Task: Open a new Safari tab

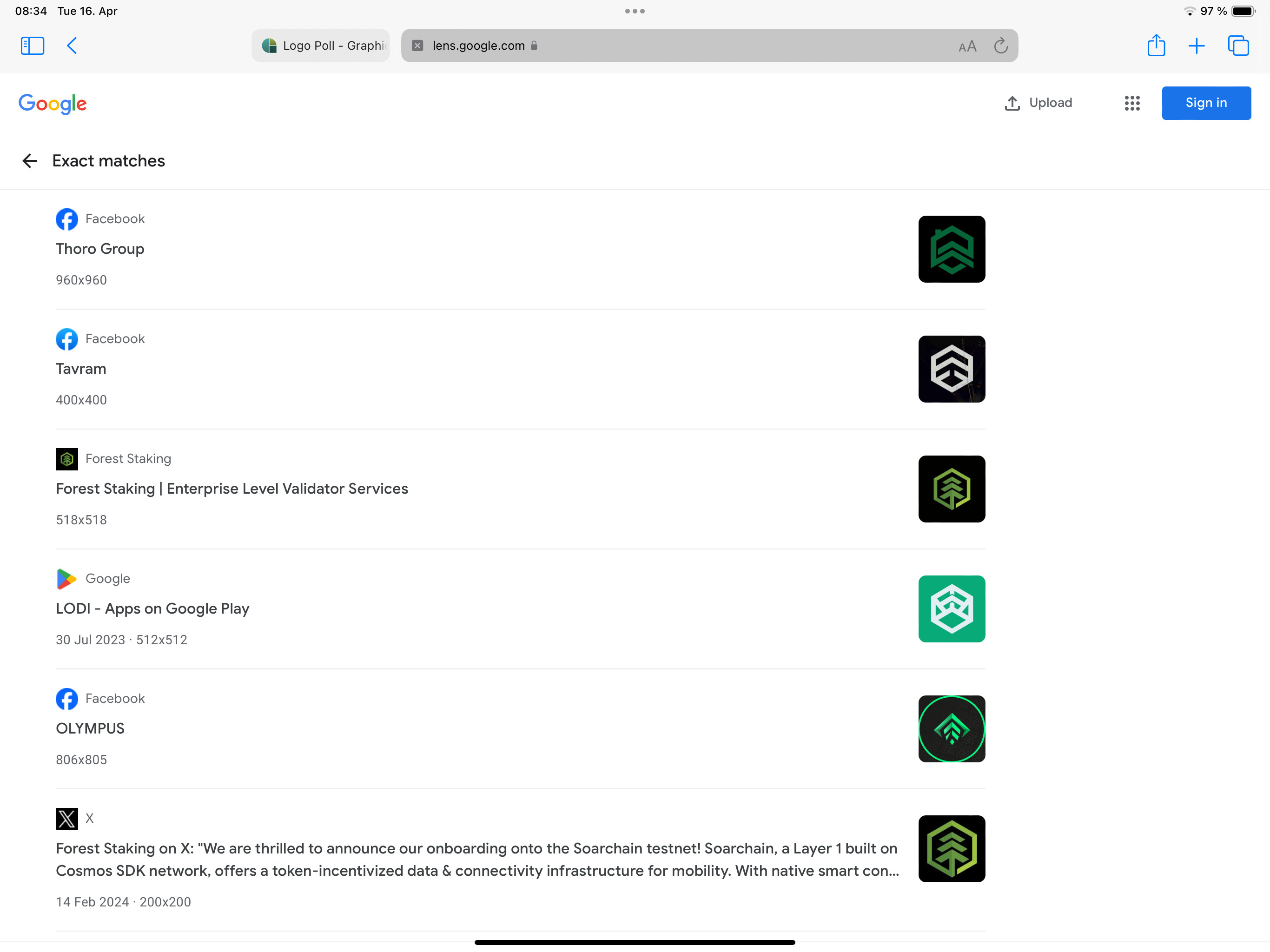Action: tap(1197, 46)
